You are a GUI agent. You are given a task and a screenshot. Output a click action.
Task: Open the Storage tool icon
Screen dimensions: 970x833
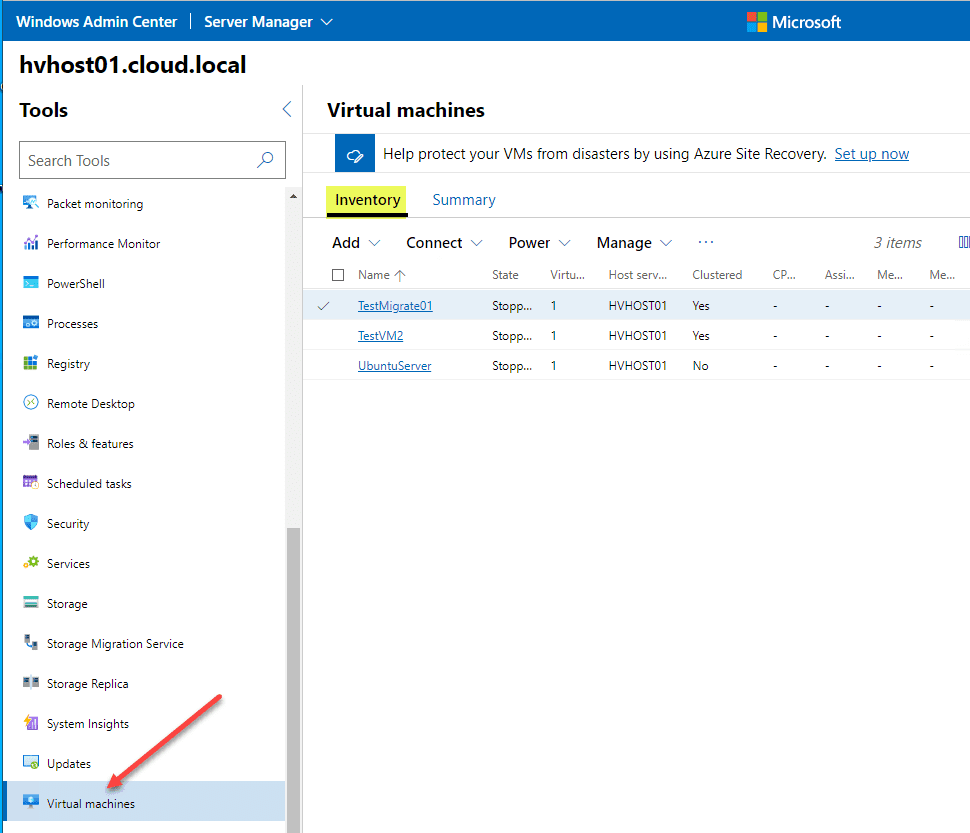31,602
